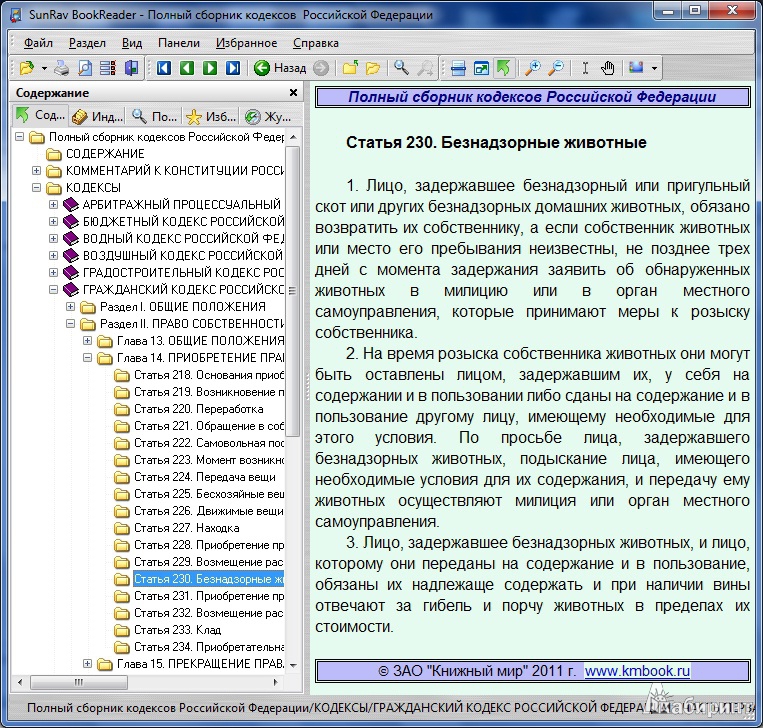Click the tree scroll down arrow
This screenshot has width=763, height=728.
point(293,665)
